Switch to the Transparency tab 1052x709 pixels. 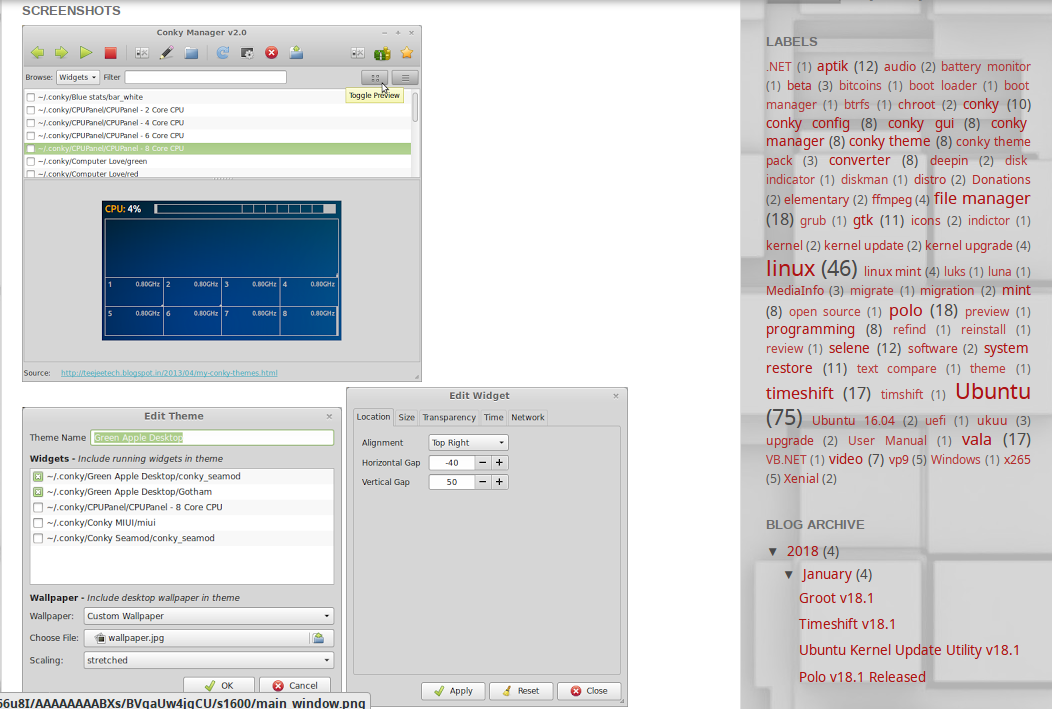pos(449,417)
